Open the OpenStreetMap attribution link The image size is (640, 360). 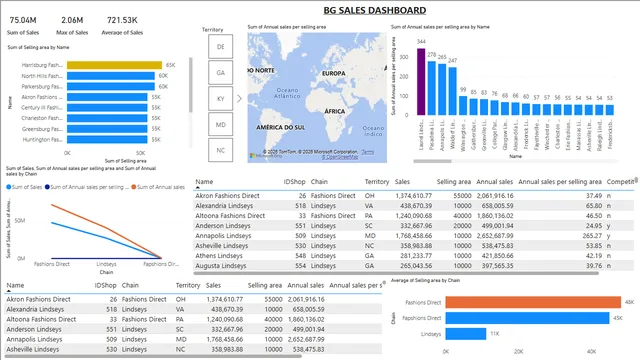[340, 157]
